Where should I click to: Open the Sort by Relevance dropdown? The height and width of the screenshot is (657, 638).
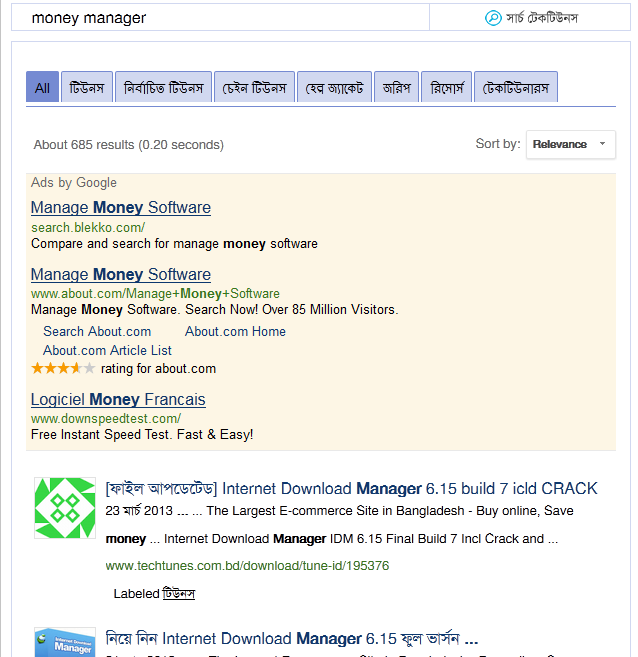click(x=571, y=145)
